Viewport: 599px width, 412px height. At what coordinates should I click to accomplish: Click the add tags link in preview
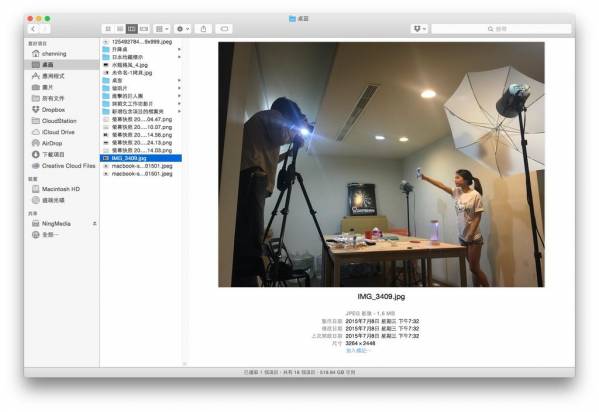(x=357, y=350)
